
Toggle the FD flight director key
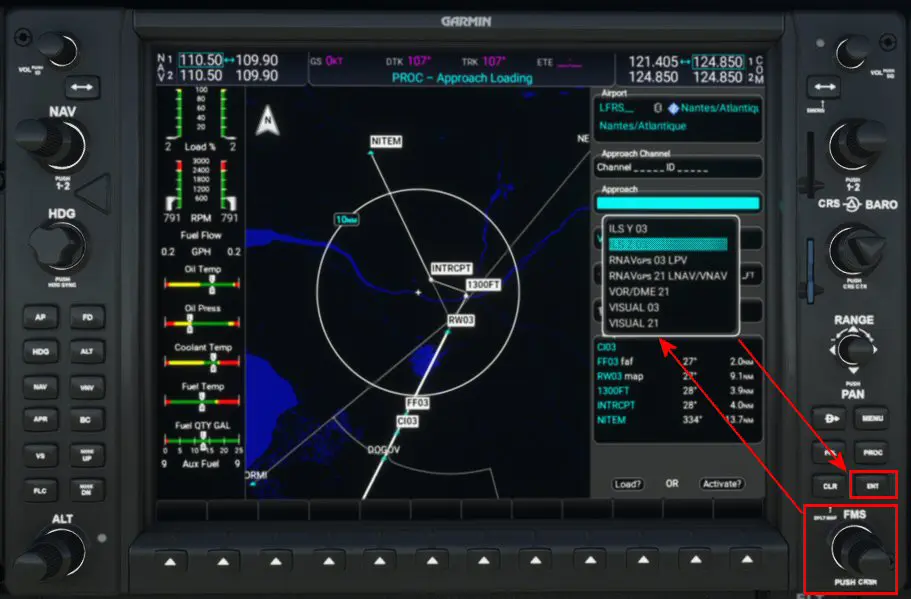87,317
